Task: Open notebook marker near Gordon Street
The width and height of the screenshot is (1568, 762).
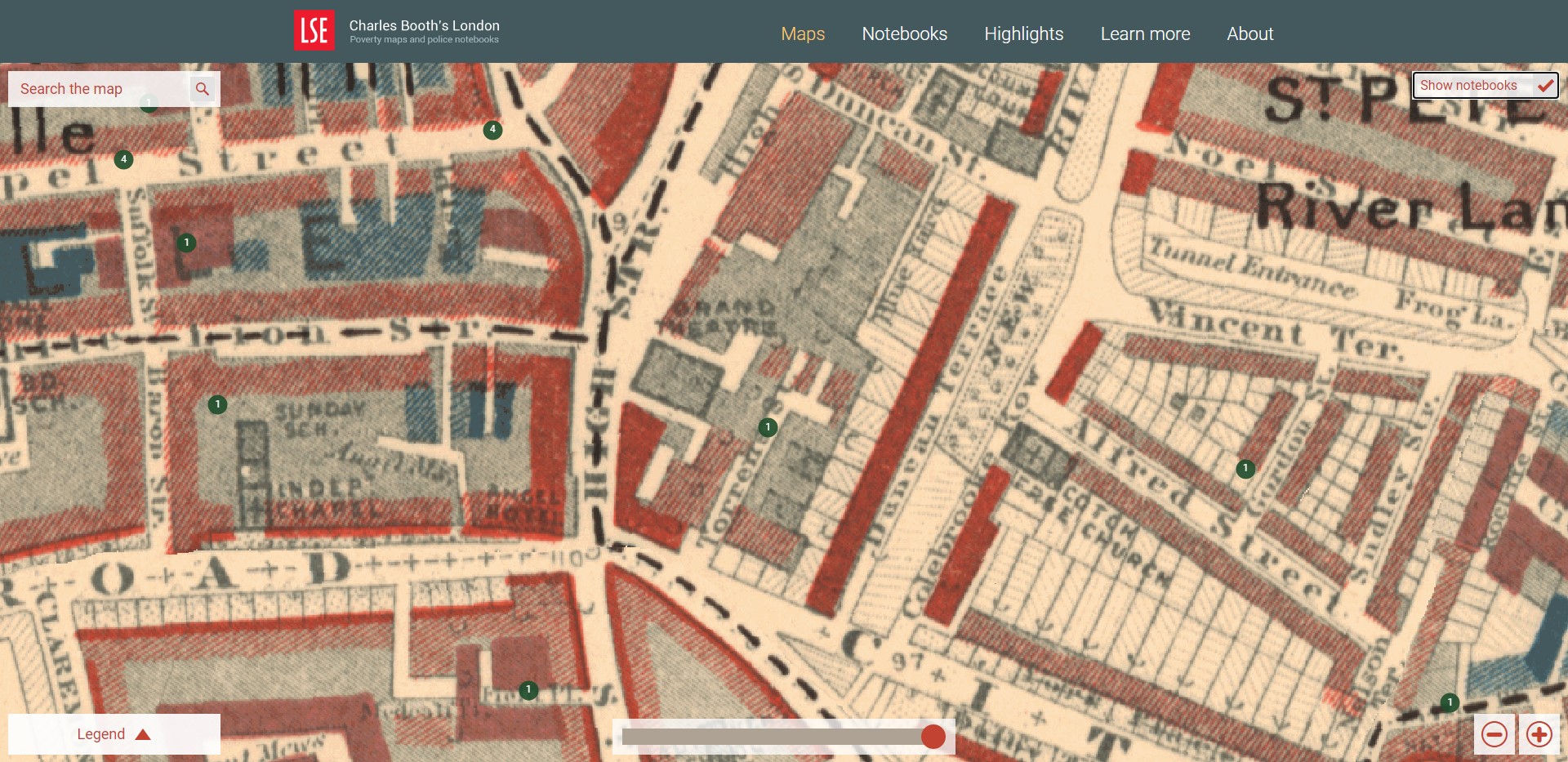Action: coord(1245,469)
